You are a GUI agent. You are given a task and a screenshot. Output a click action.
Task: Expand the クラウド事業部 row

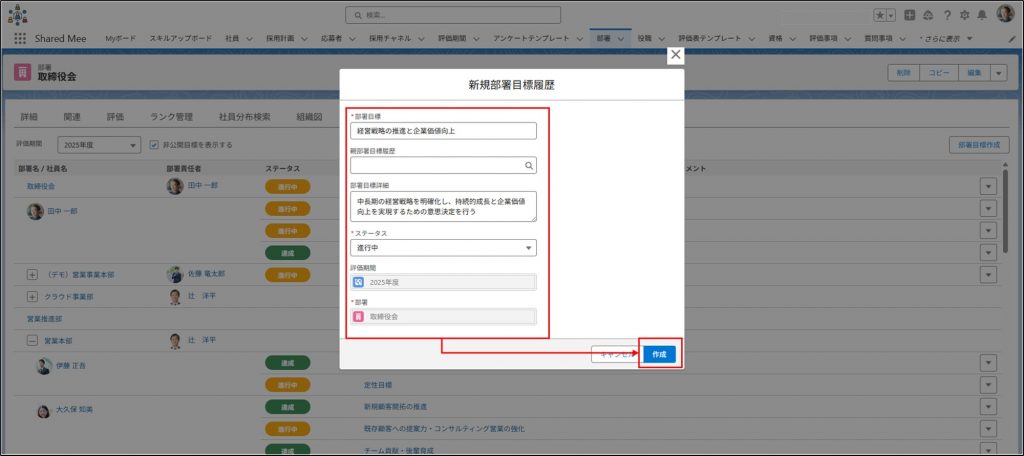32,297
